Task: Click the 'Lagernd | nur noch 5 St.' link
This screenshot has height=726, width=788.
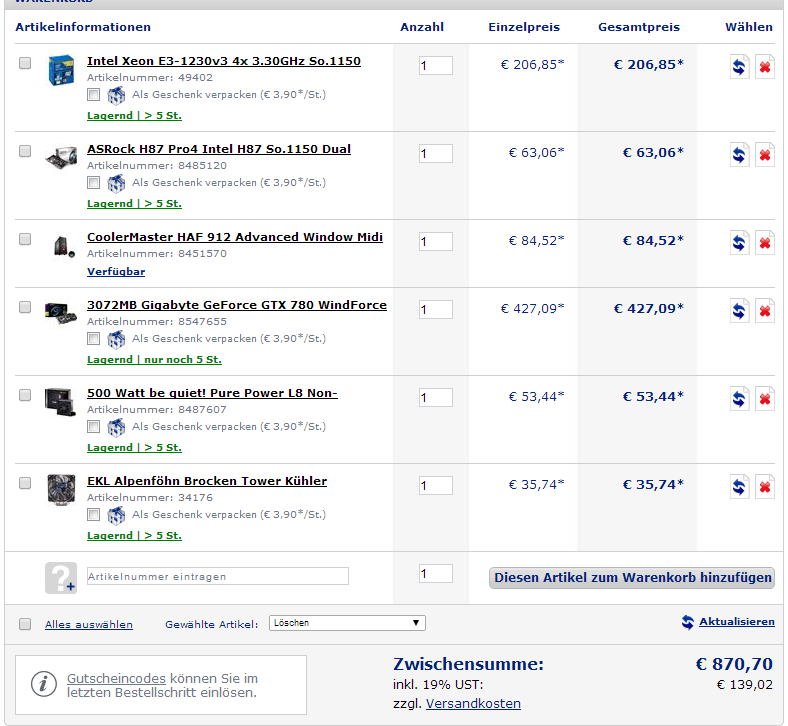Action: coord(154,360)
